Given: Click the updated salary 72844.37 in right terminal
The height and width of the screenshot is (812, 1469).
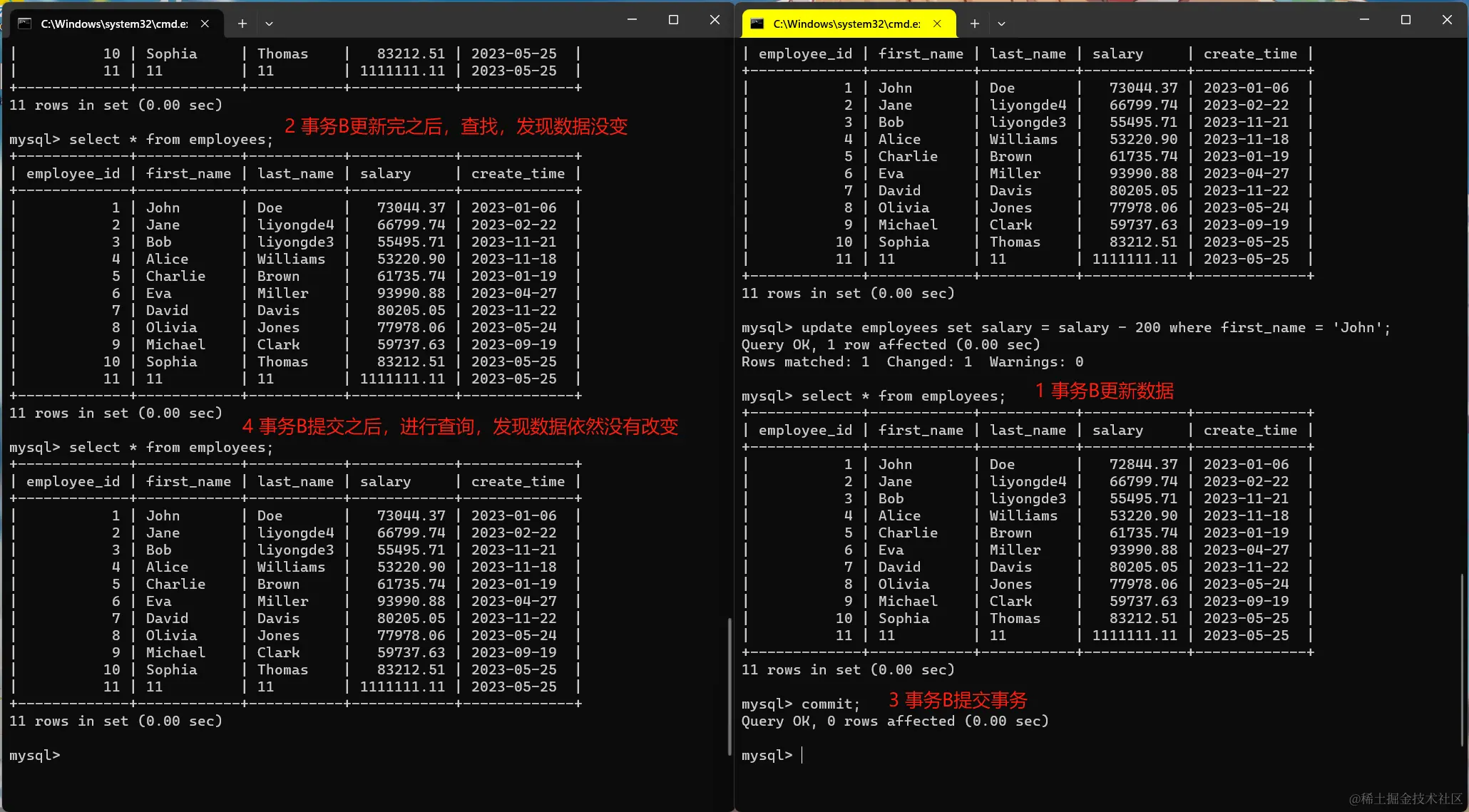Looking at the screenshot, I should (1143, 464).
